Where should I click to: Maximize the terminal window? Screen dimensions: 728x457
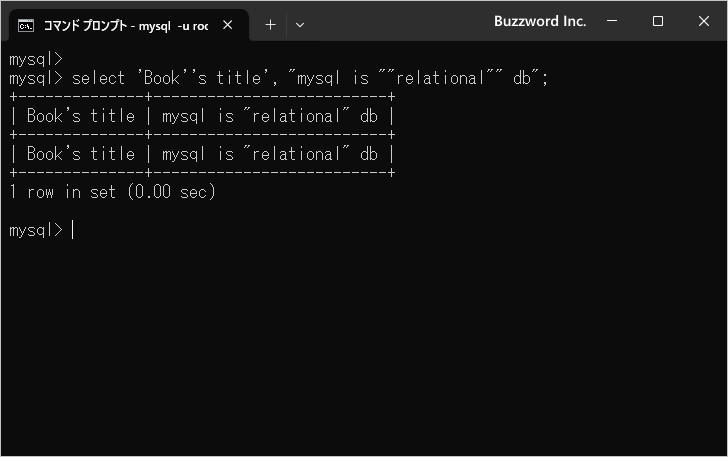(x=658, y=22)
